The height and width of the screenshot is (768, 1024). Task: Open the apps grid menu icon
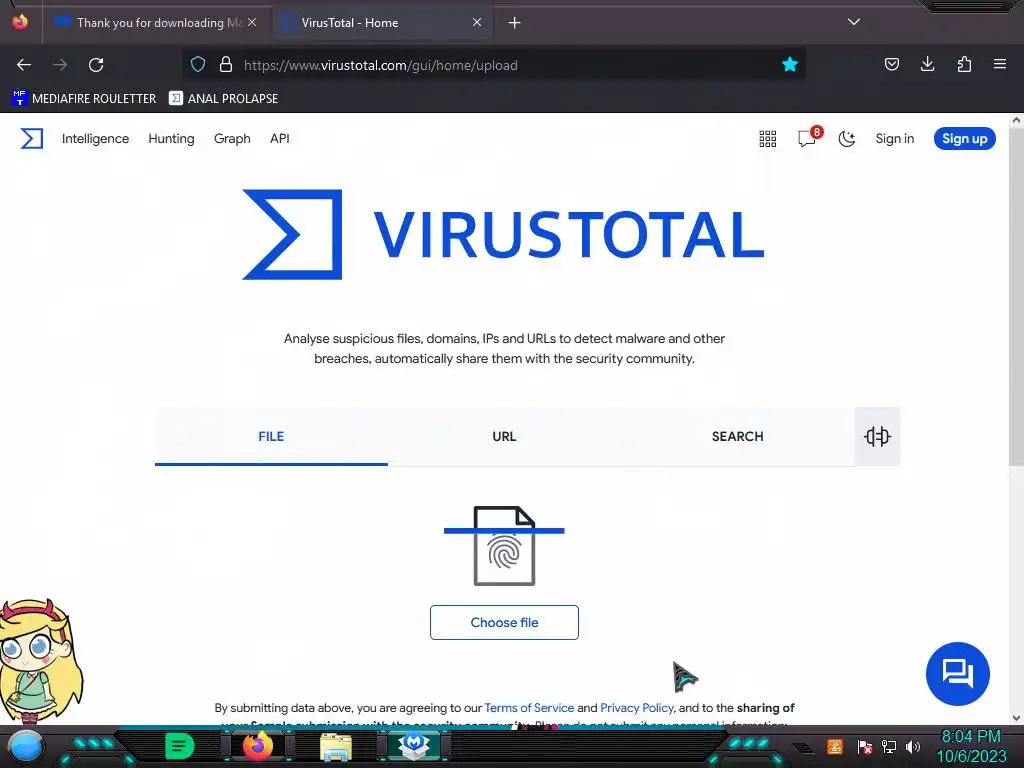[768, 138]
